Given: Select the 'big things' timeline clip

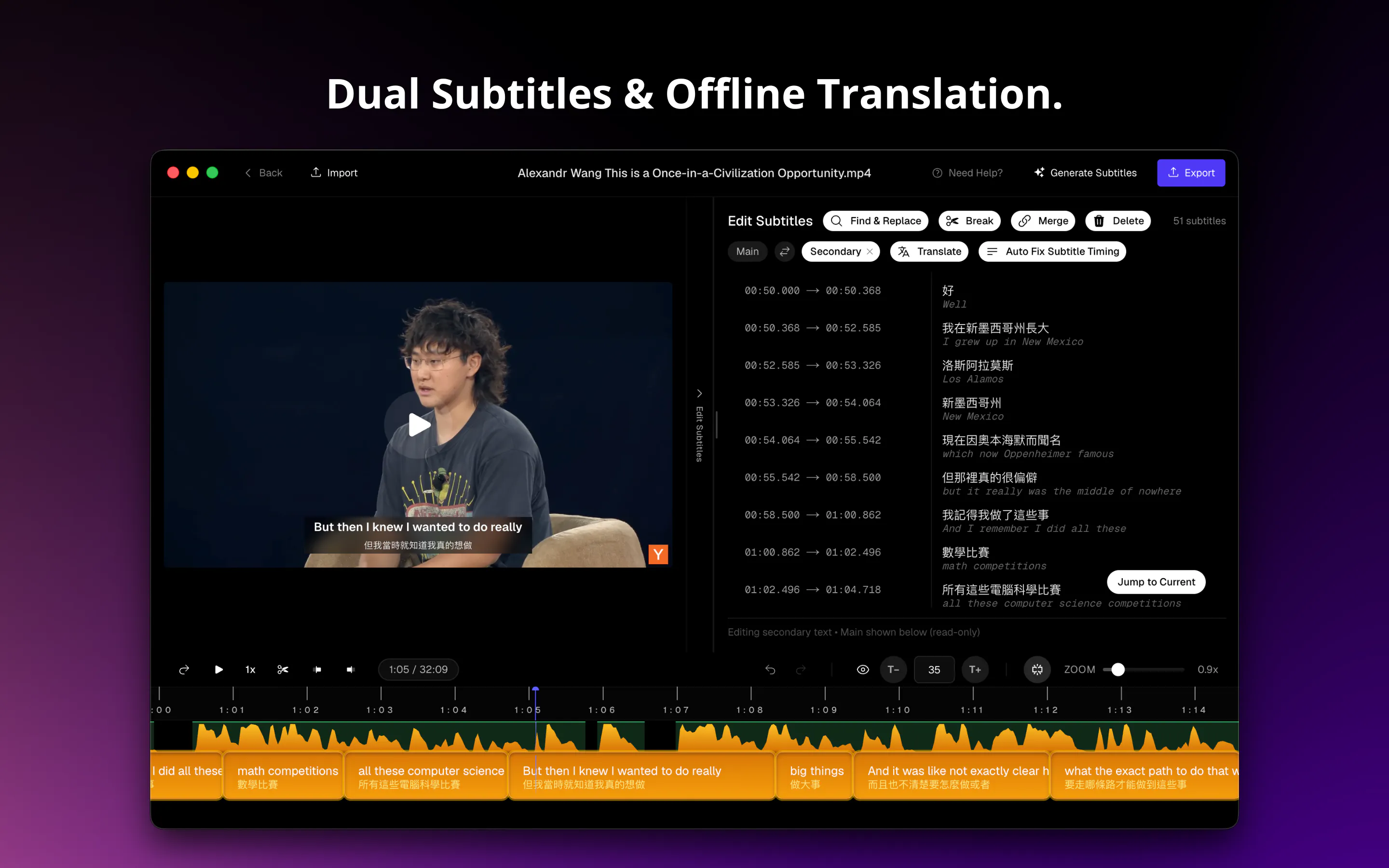Looking at the screenshot, I should 815,776.
